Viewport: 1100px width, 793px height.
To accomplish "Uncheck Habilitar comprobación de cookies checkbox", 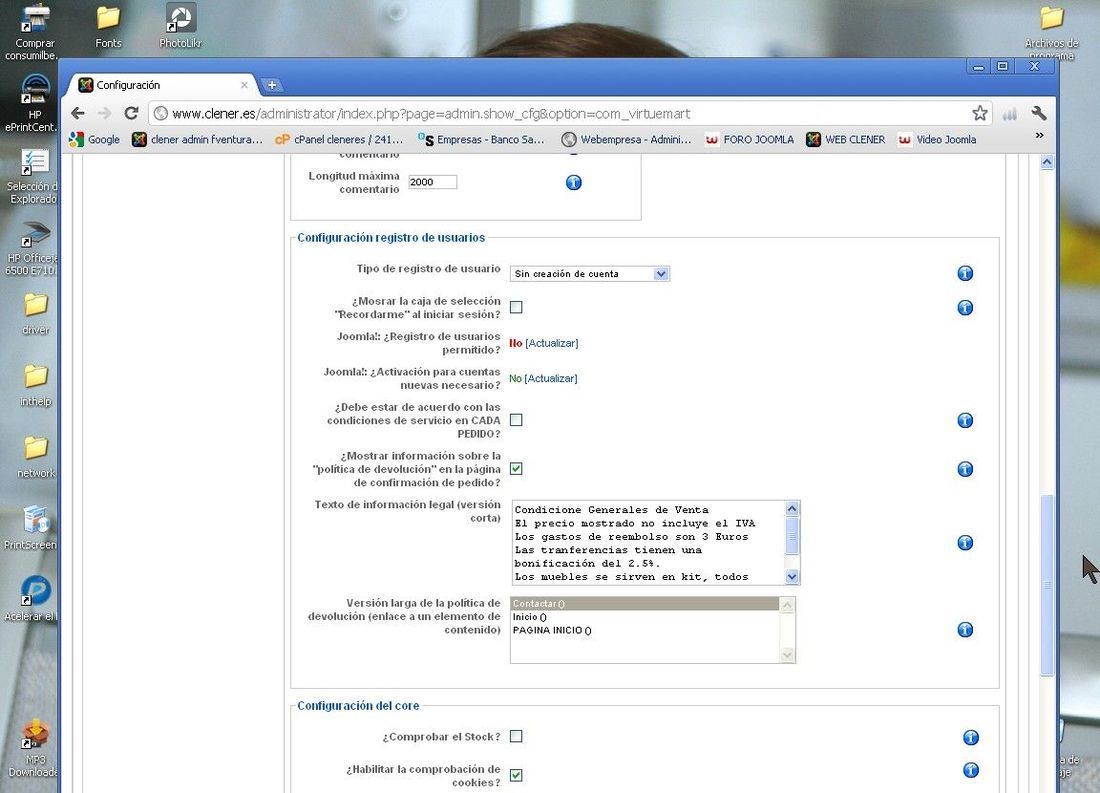I will point(516,775).
